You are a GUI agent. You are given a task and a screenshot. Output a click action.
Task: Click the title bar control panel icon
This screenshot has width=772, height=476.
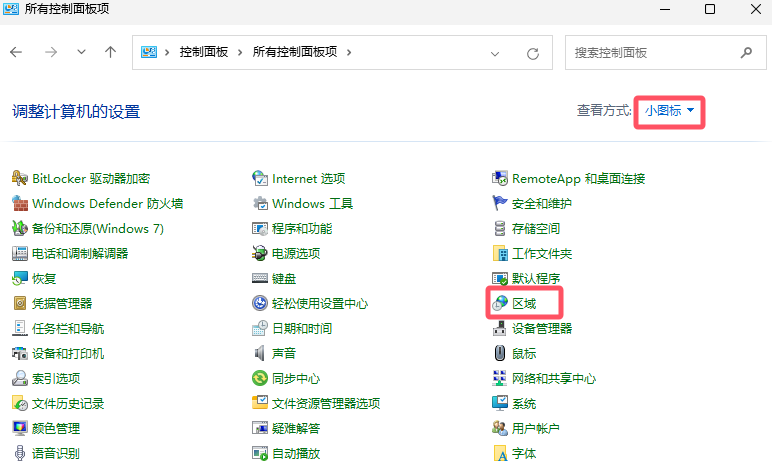pyautogui.click(x=11, y=9)
